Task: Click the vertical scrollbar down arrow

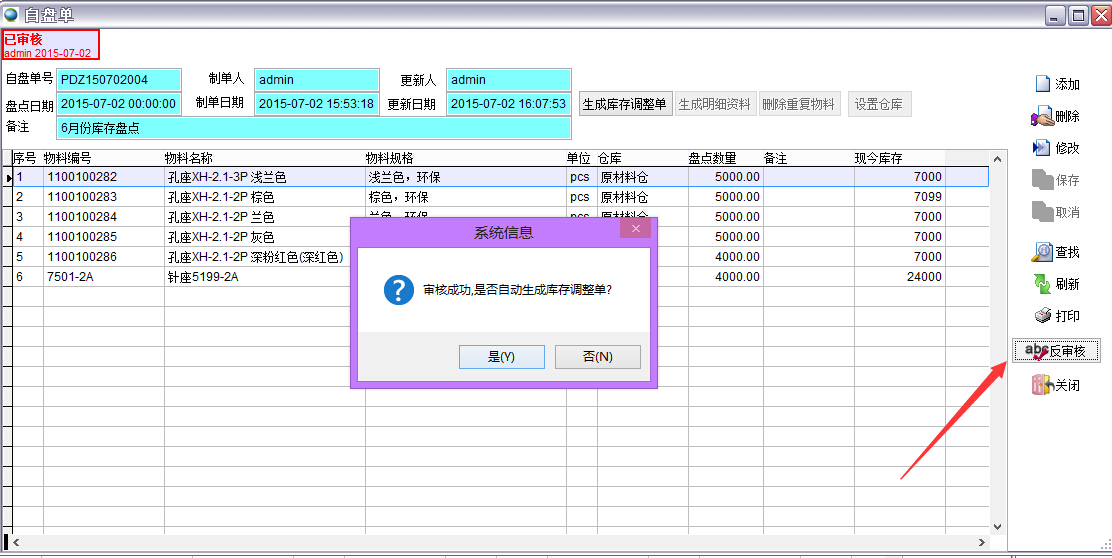Action: [997, 526]
